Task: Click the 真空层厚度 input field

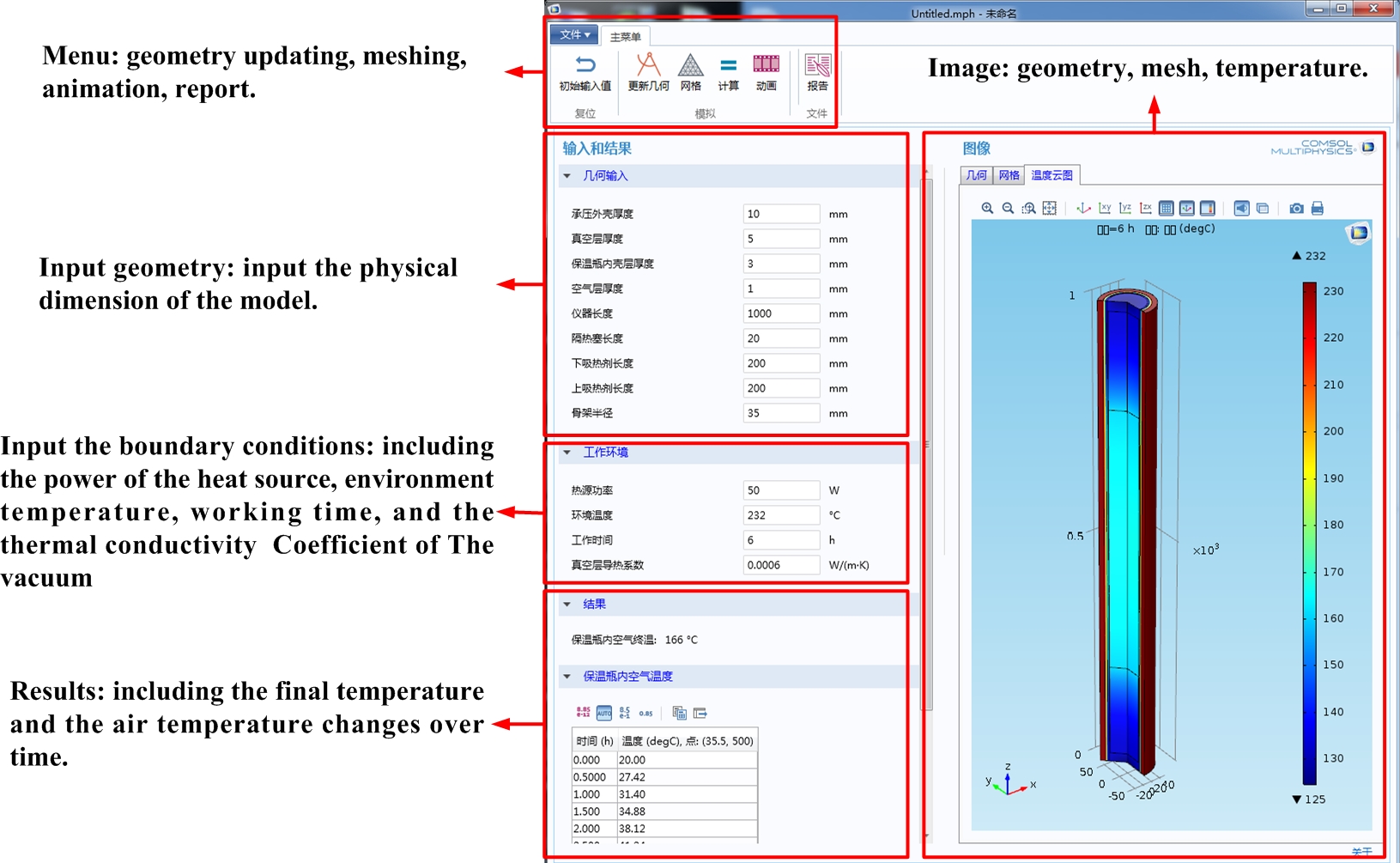Action: pyautogui.click(x=781, y=239)
